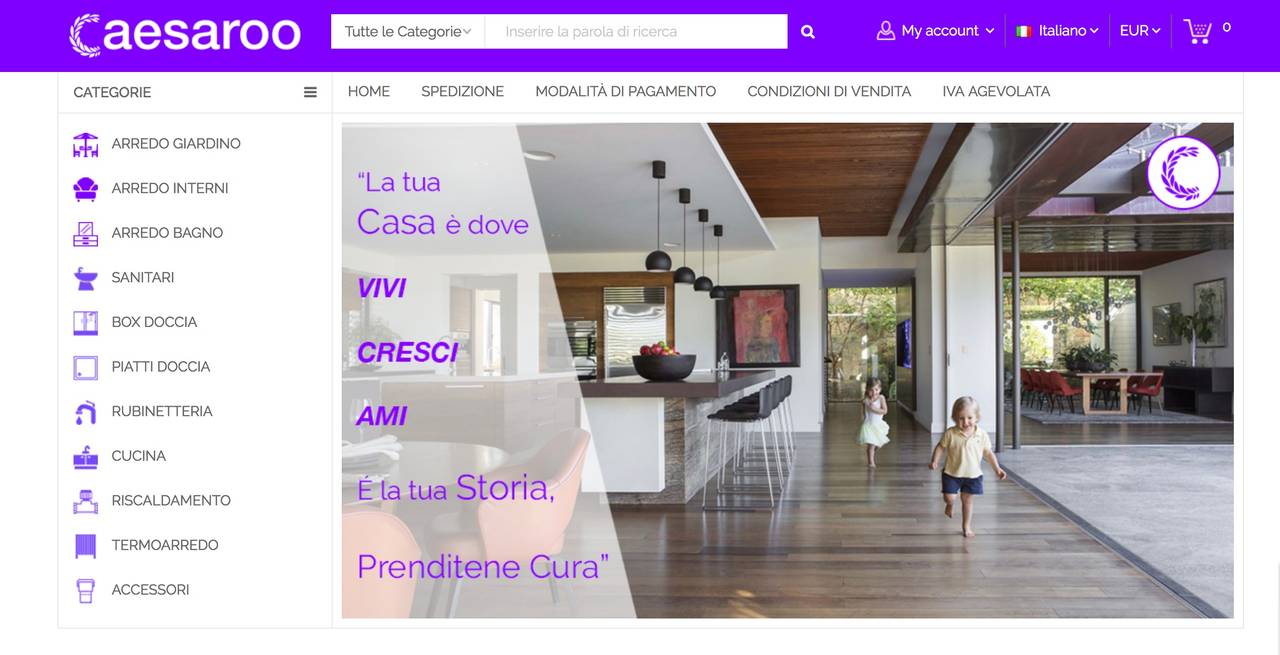1280x655 pixels.
Task: Open the Modalità di Pagamento page
Action: click(x=626, y=91)
